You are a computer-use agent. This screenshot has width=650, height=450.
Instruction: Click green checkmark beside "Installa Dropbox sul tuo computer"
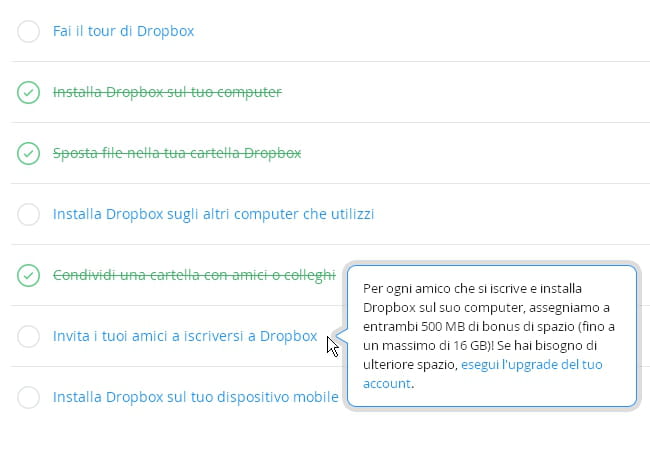pos(29,93)
